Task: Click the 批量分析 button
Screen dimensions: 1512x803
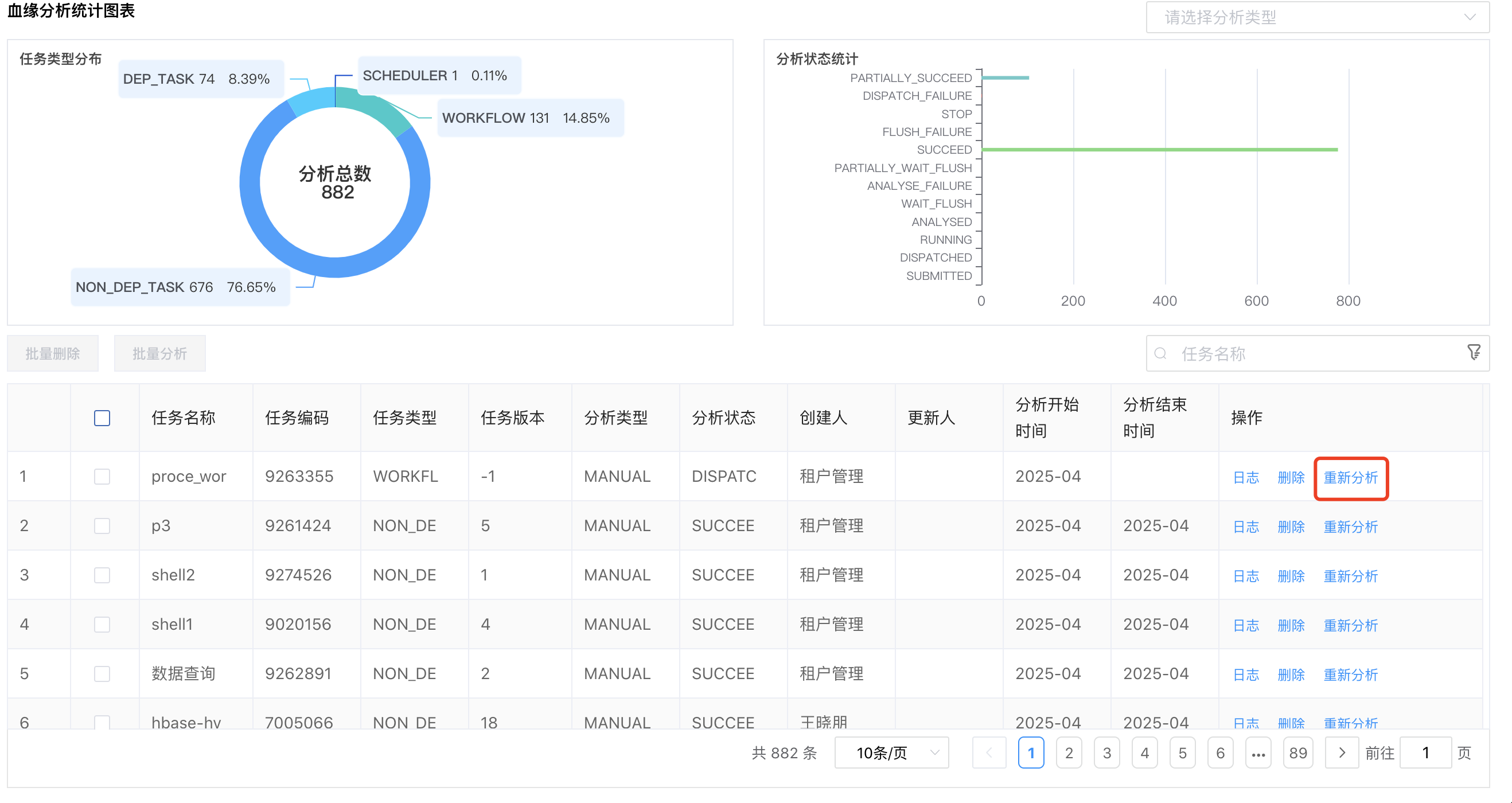Action: pos(159,353)
